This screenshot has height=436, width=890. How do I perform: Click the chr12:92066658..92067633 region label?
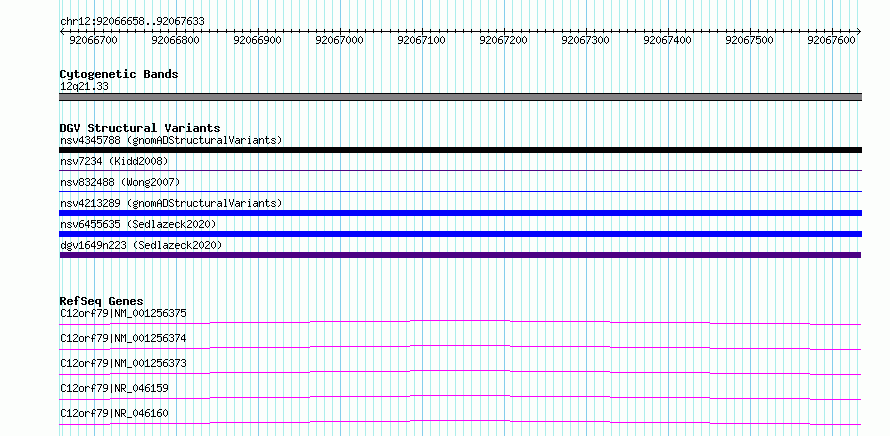(x=132, y=21)
